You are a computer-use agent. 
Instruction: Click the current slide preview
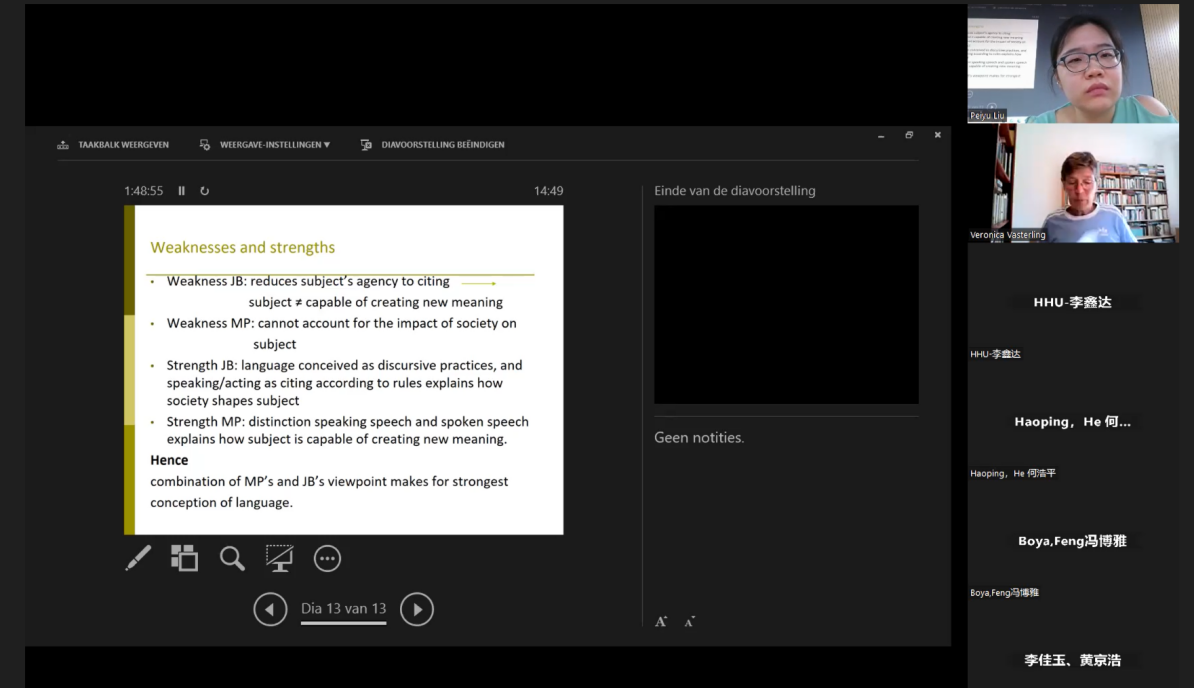(x=343, y=370)
